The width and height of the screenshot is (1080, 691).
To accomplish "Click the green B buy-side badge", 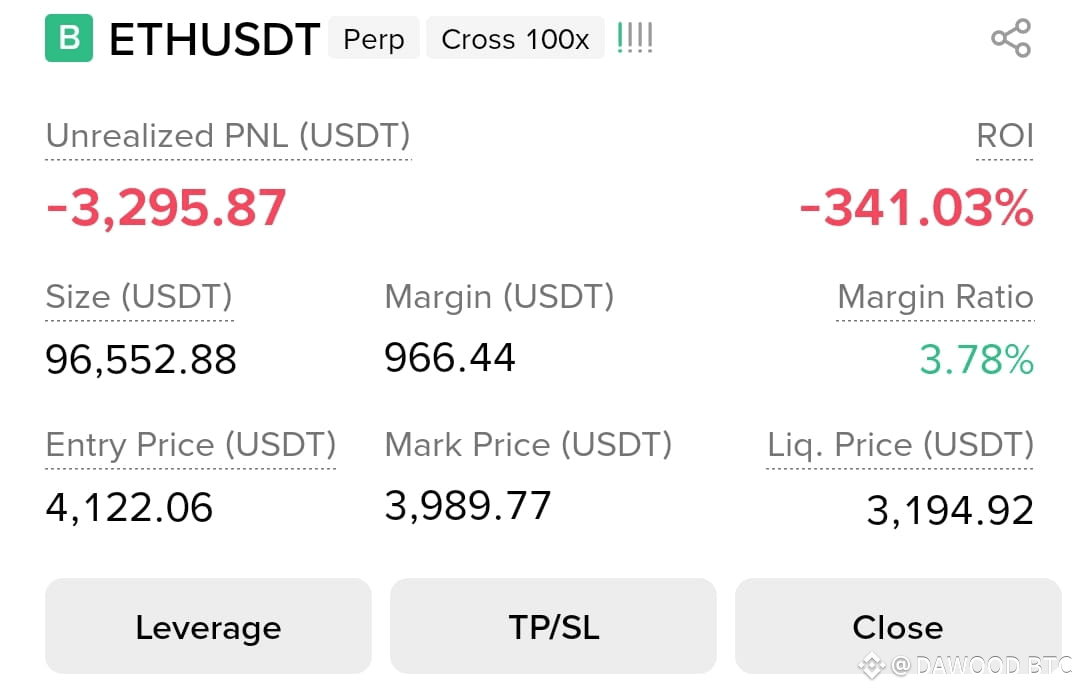I will tap(69, 38).
